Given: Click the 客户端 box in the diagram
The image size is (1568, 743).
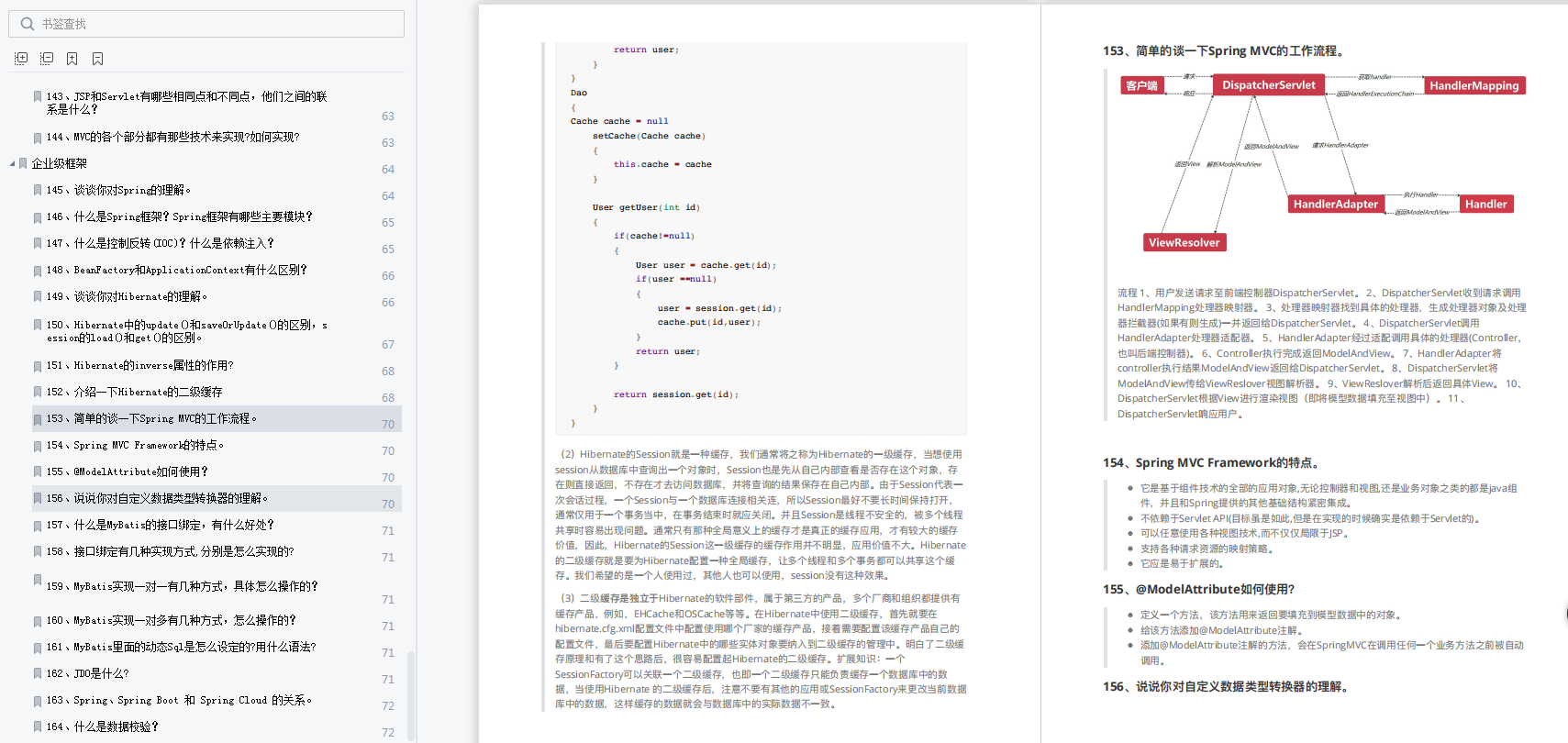Looking at the screenshot, I should [x=1142, y=85].
